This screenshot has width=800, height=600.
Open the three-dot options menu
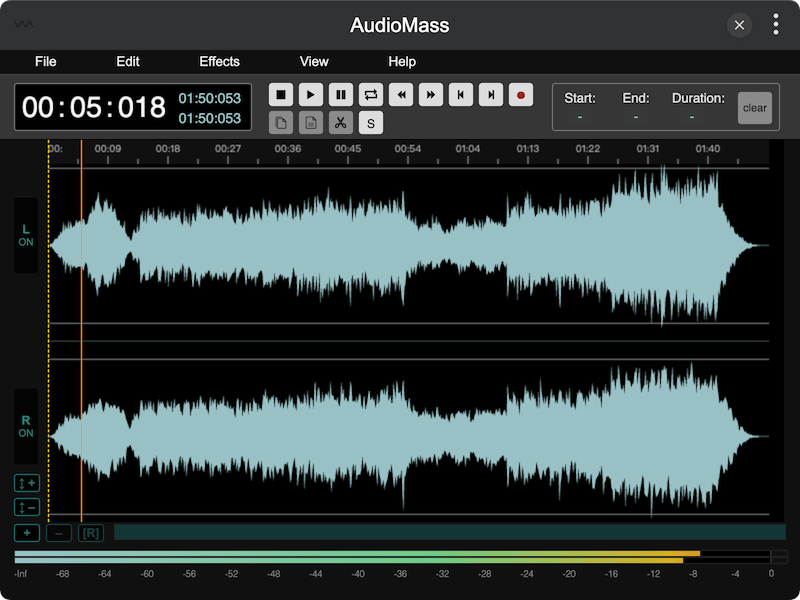[776, 24]
